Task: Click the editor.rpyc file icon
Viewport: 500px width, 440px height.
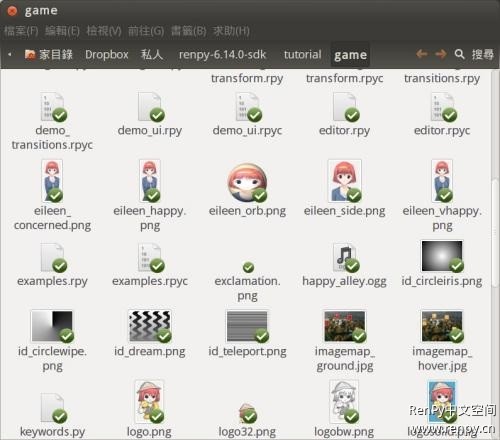Action: point(443,107)
